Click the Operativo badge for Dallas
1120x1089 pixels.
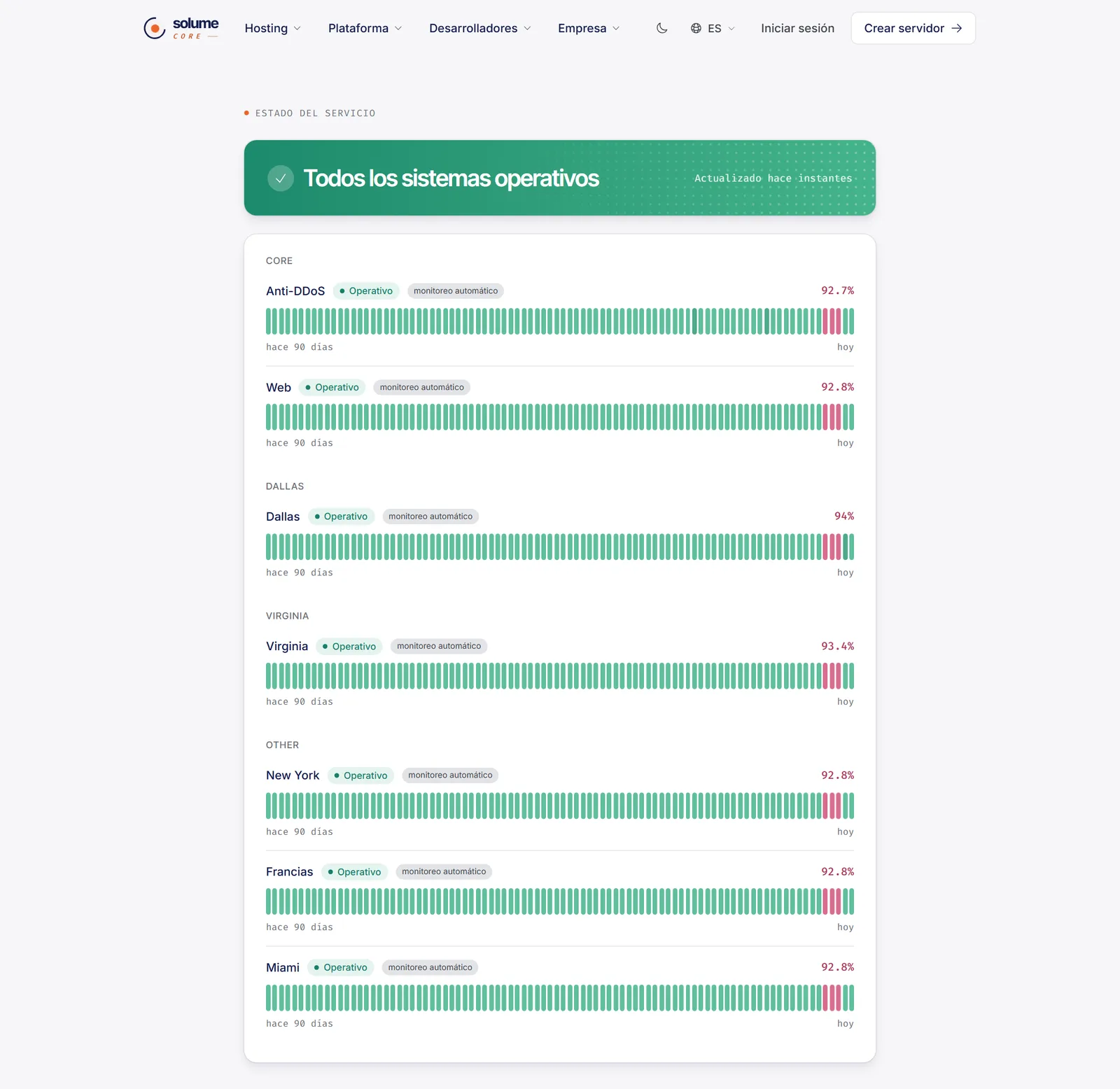click(341, 517)
